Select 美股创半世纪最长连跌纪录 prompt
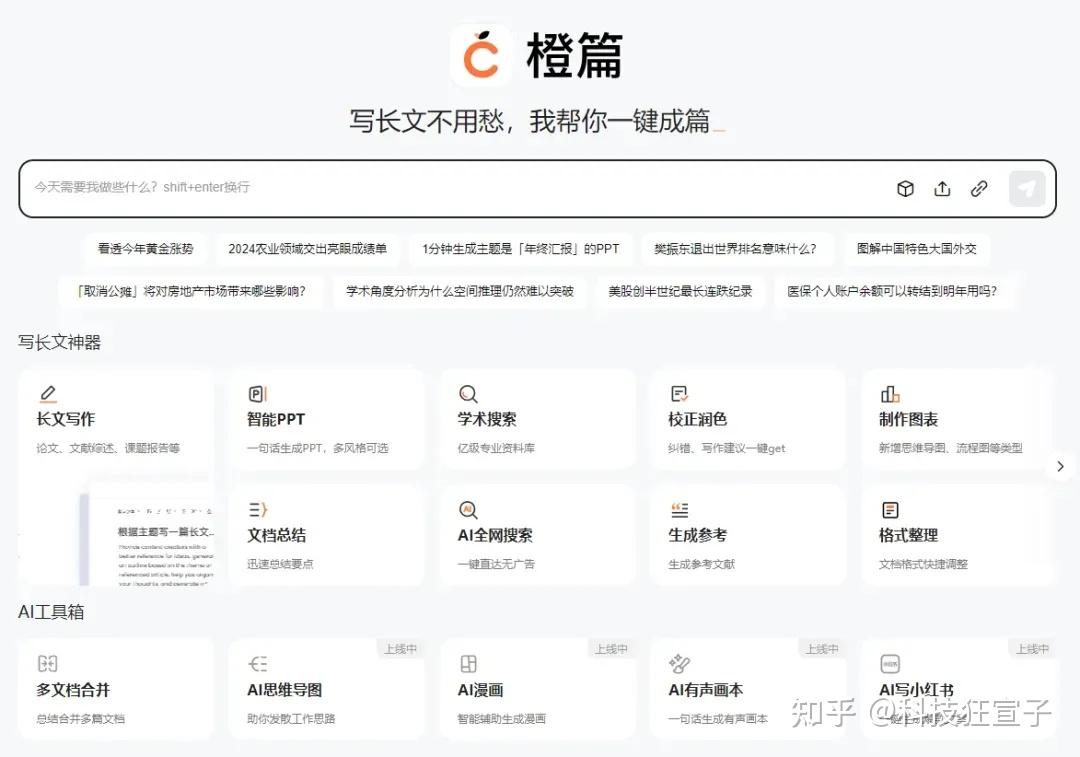Screen dimensions: 1080x757 pos(680,292)
